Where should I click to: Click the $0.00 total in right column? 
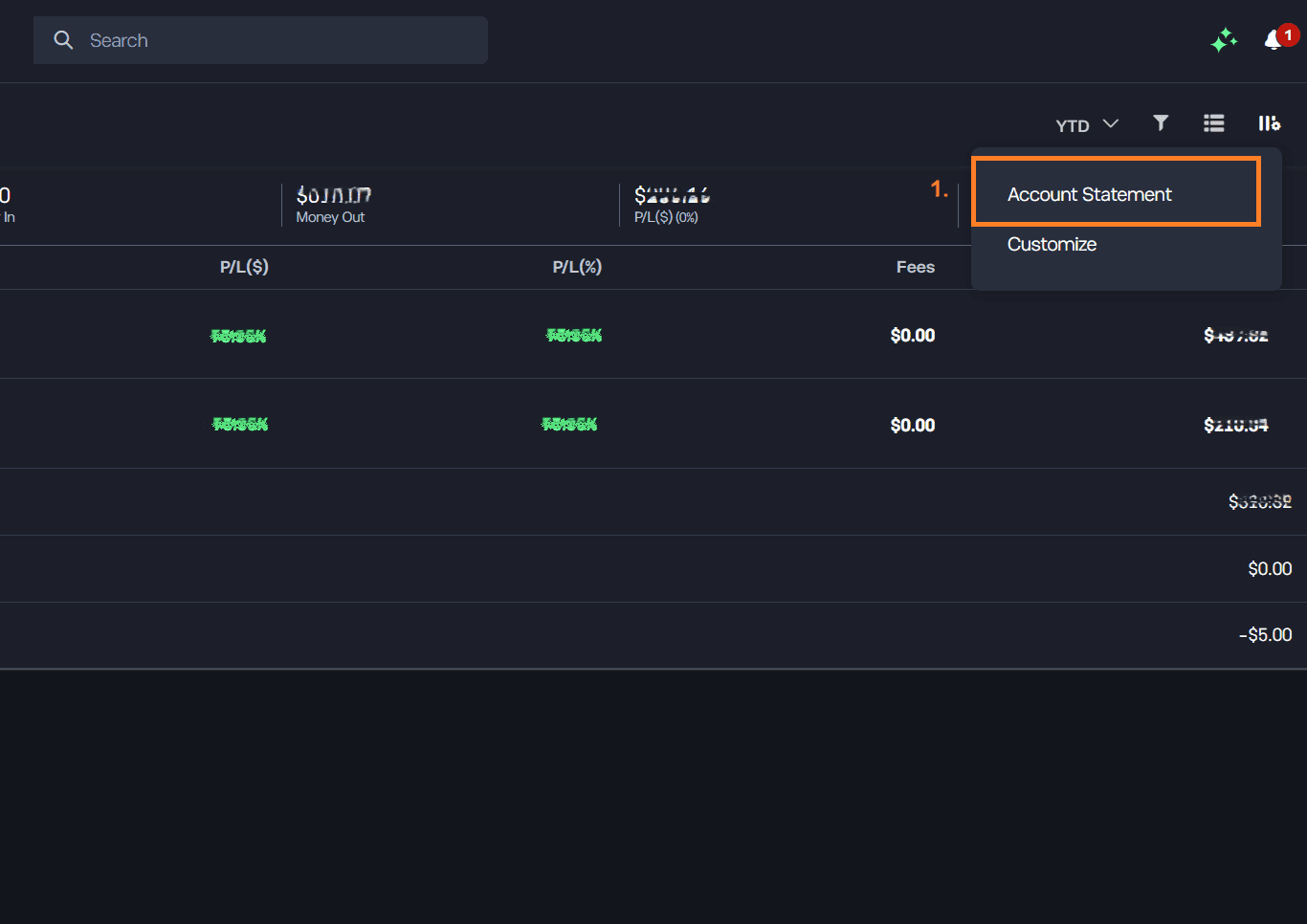point(1270,569)
